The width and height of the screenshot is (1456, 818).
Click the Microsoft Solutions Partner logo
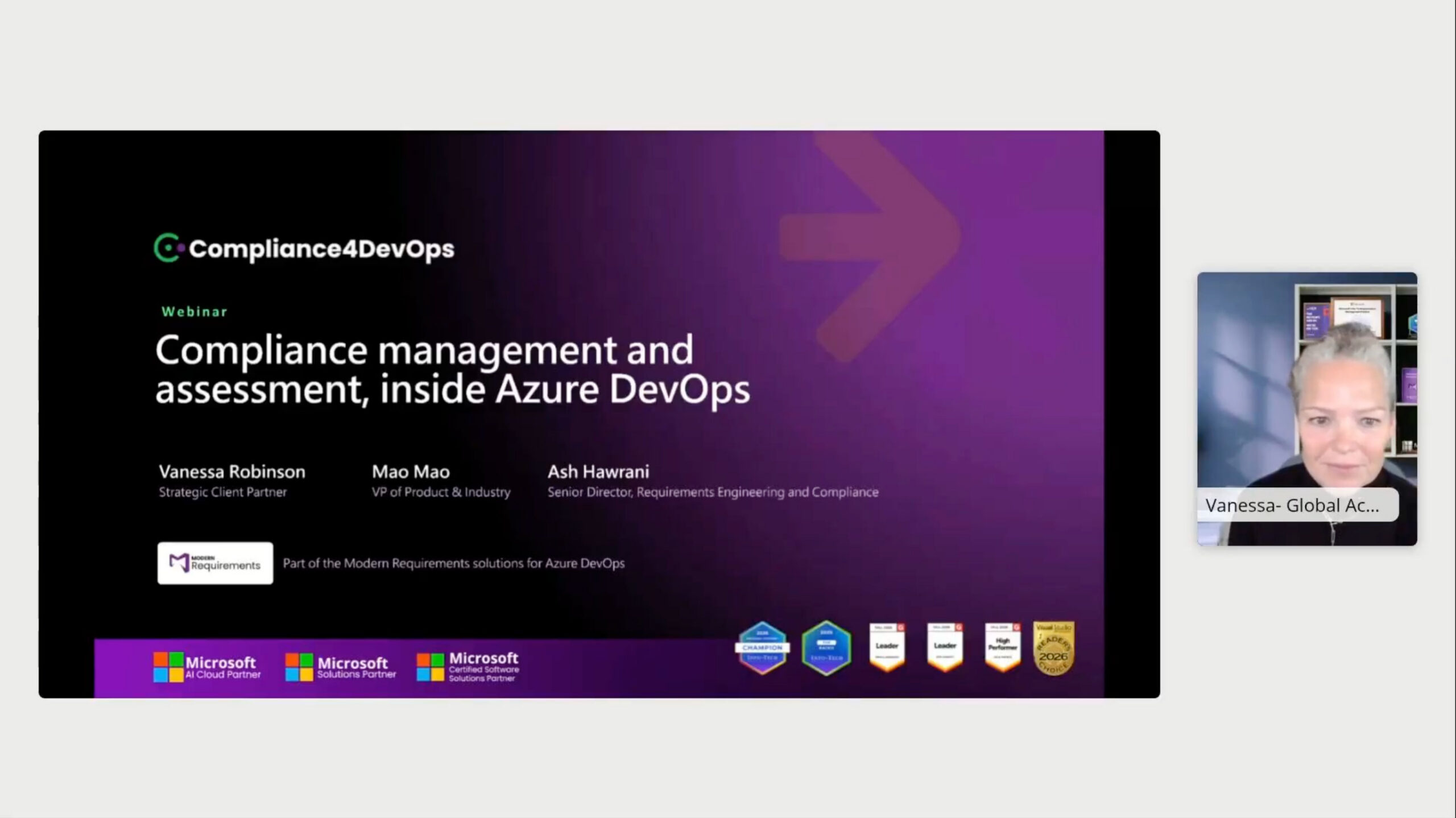tap(341, 667)
